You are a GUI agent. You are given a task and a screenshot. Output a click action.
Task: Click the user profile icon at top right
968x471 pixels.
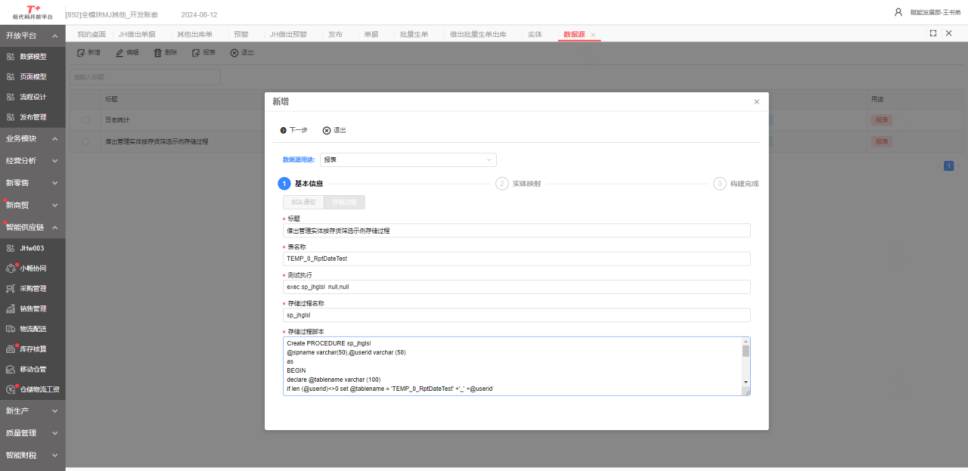tap(898, 12)
